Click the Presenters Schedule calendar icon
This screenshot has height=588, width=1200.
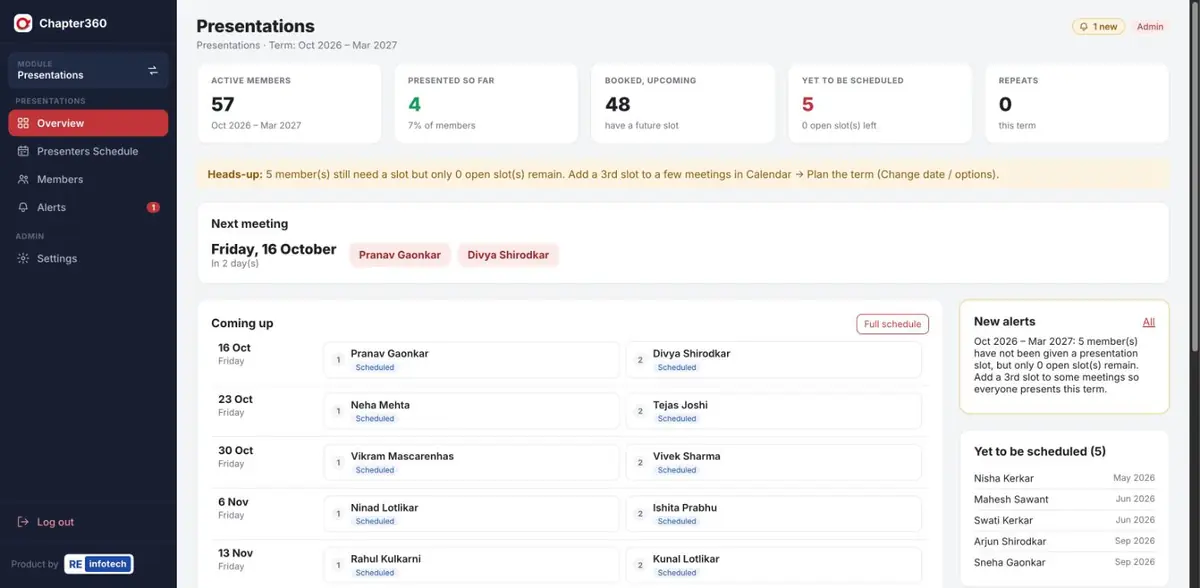click(23, 151)
